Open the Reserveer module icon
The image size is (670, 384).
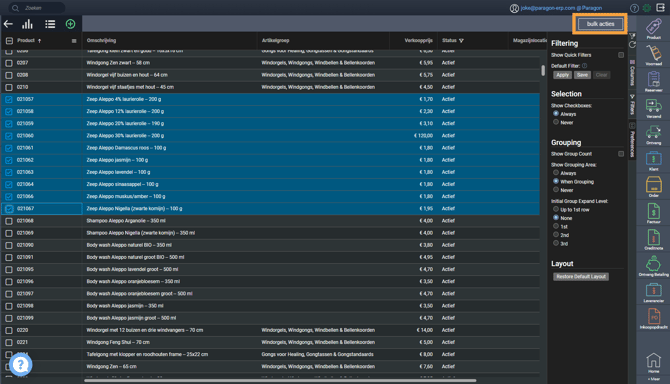653,79
